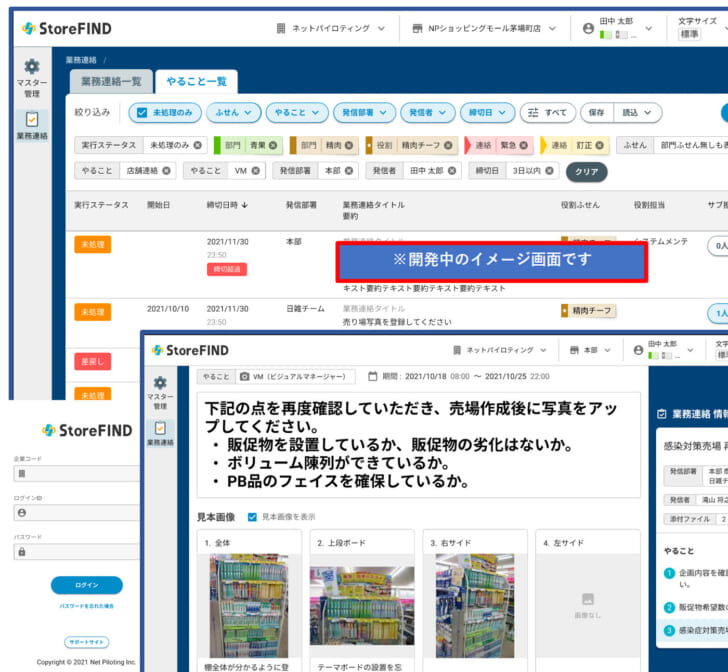728x672 pixels.
Task: Open the NPショッピングモール茅場町店 store dropdown
Action: (x=484, y=29)
